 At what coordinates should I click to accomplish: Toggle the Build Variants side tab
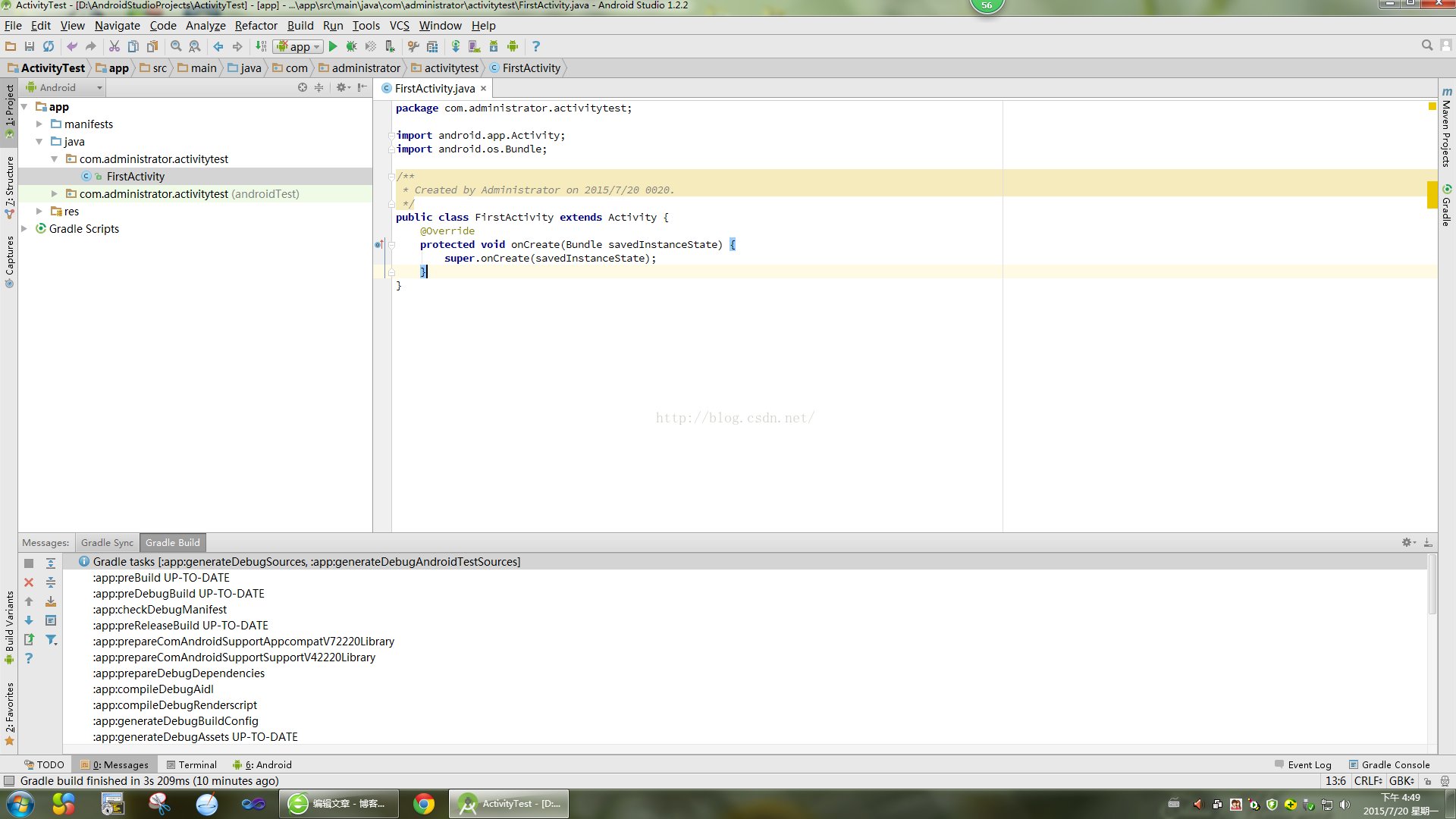pos(9,627)
